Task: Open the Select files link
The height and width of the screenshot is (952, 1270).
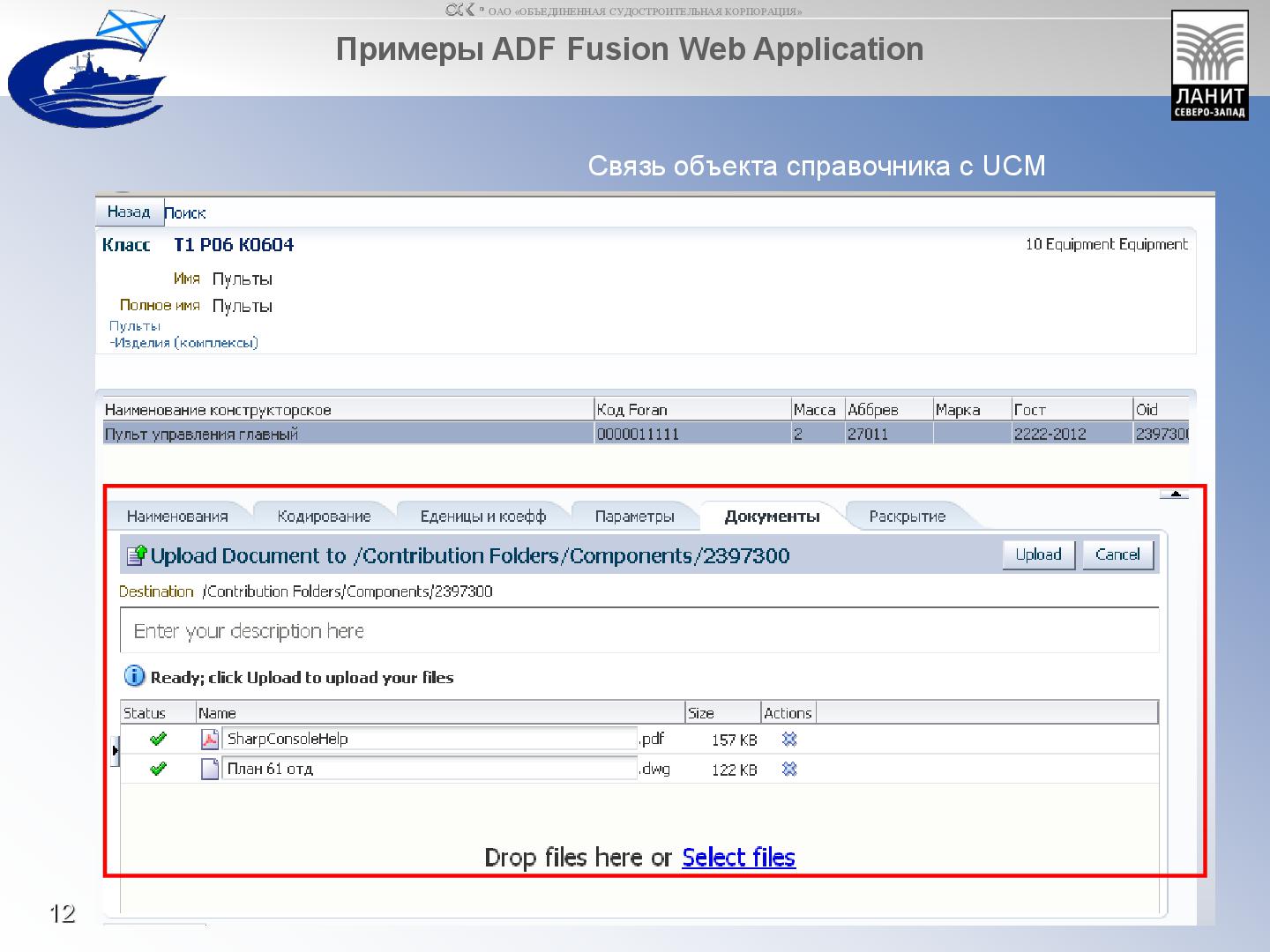Action: point(738,856)
